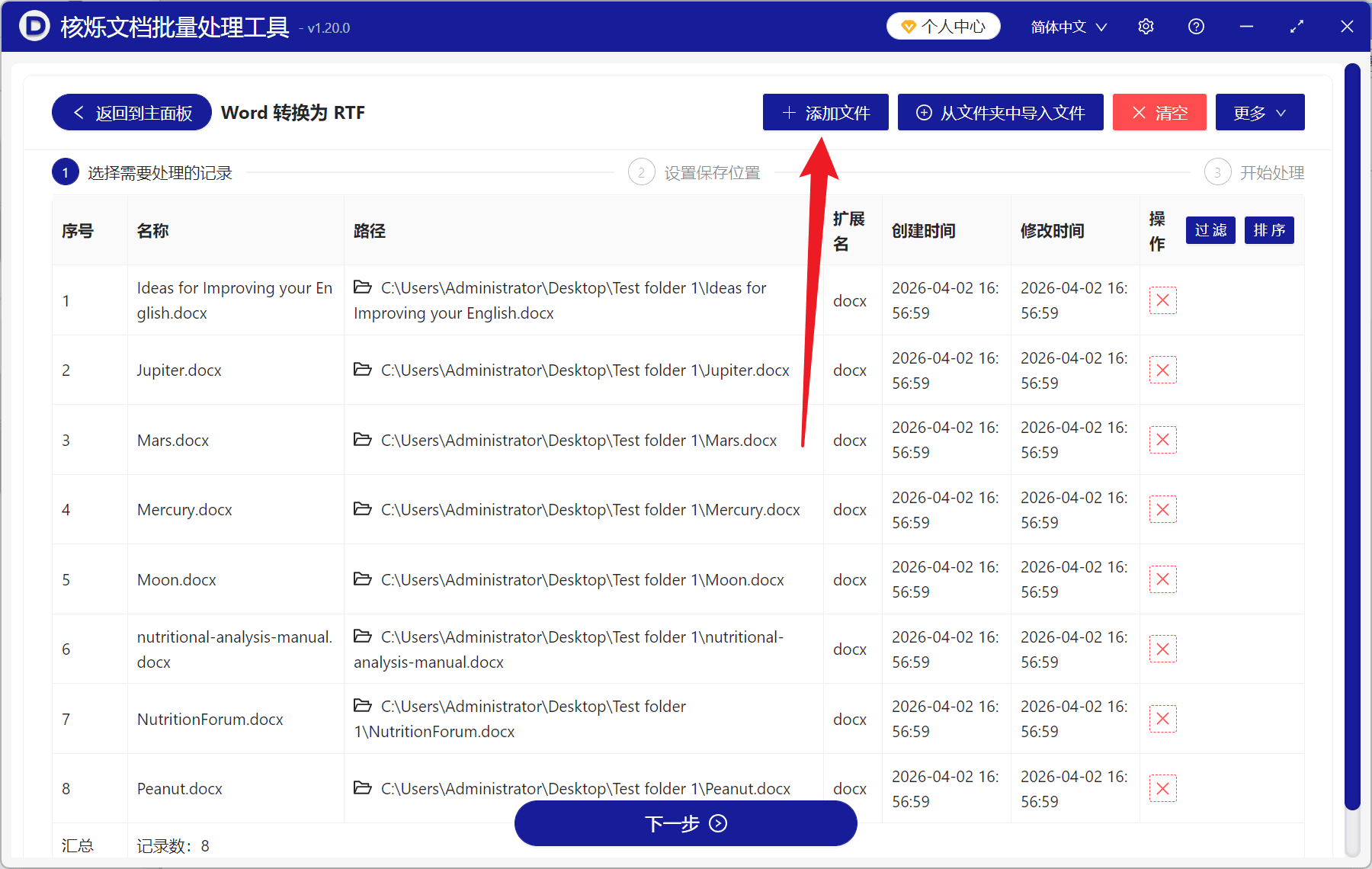Click the folder icon beside Moon.docx path
The width and height of the screenshot is (1372, 869).
[x=362, y=579]
